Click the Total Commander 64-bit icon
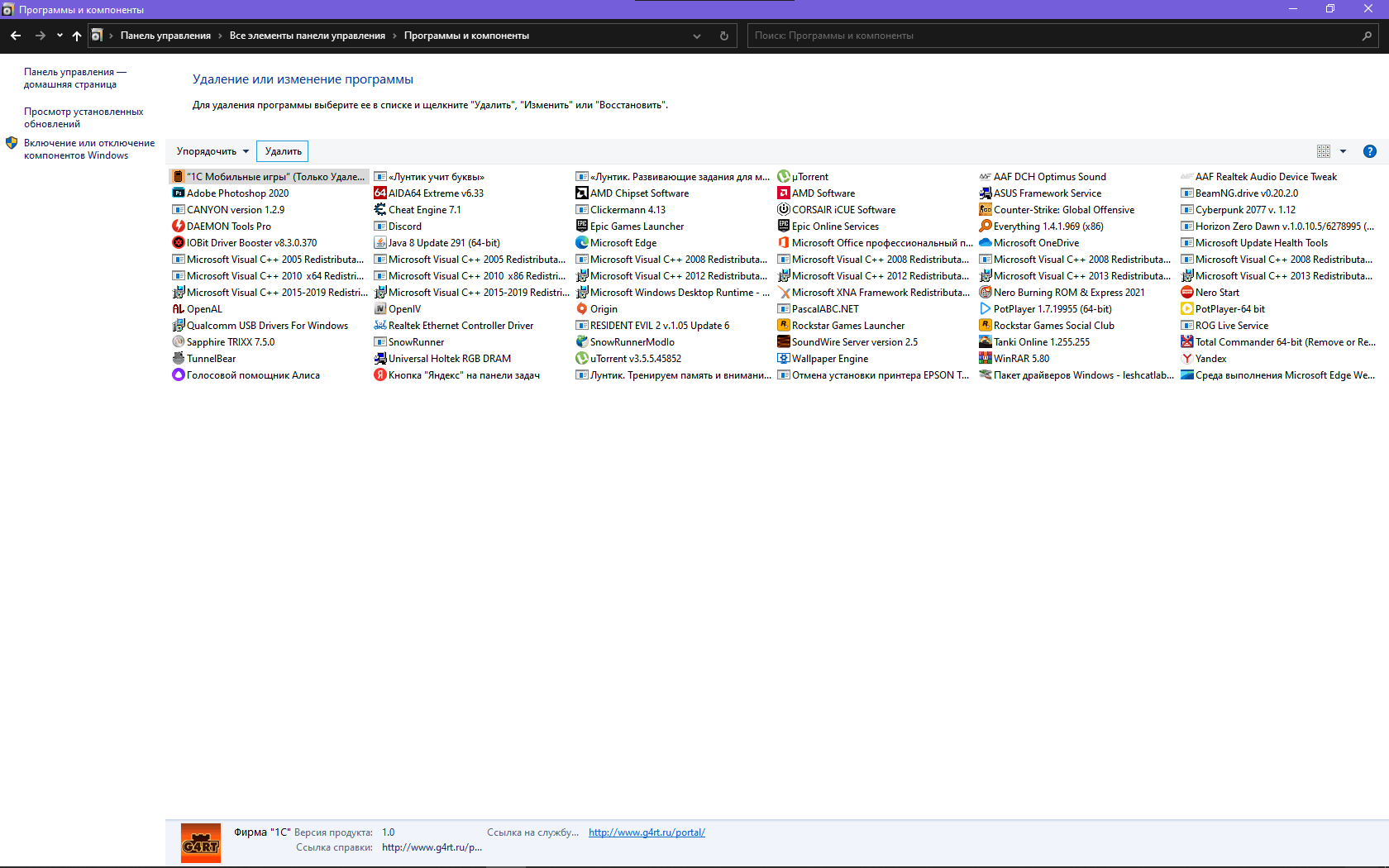 click(1186, 342)
